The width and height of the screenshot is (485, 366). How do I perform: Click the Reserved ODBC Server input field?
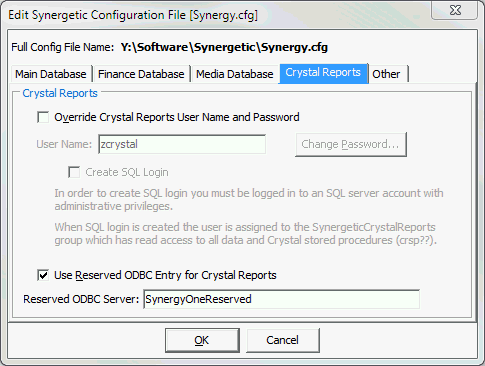281,299
